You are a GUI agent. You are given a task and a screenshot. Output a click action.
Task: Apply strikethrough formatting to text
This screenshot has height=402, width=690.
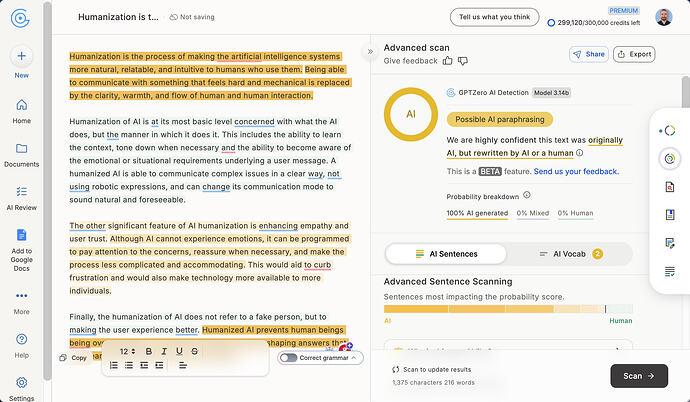(195, 351)
